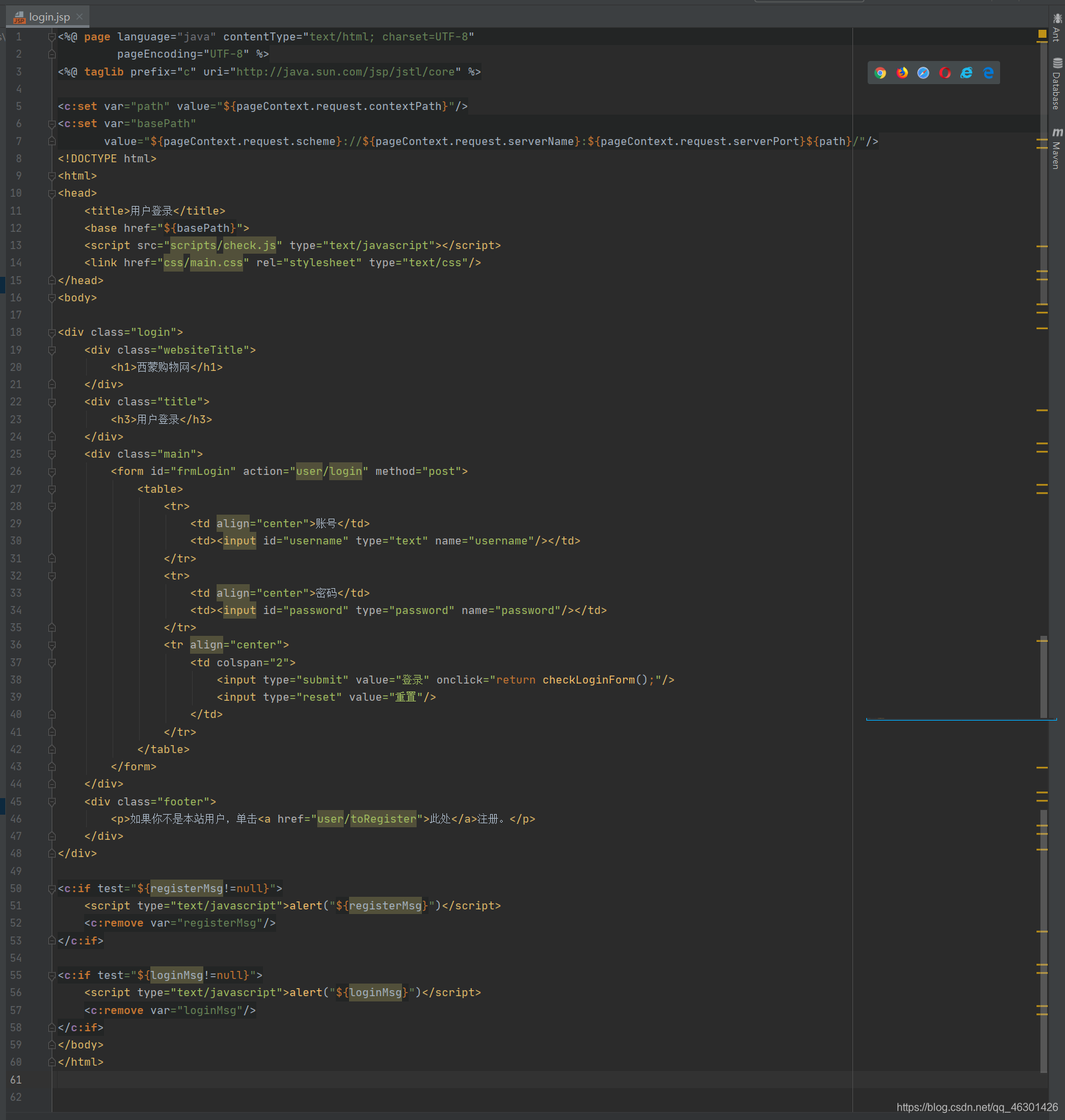This screenshot has height=1120, width=1065.
Task: Close the login.jsp editor tab
Action: coord(79,17)
